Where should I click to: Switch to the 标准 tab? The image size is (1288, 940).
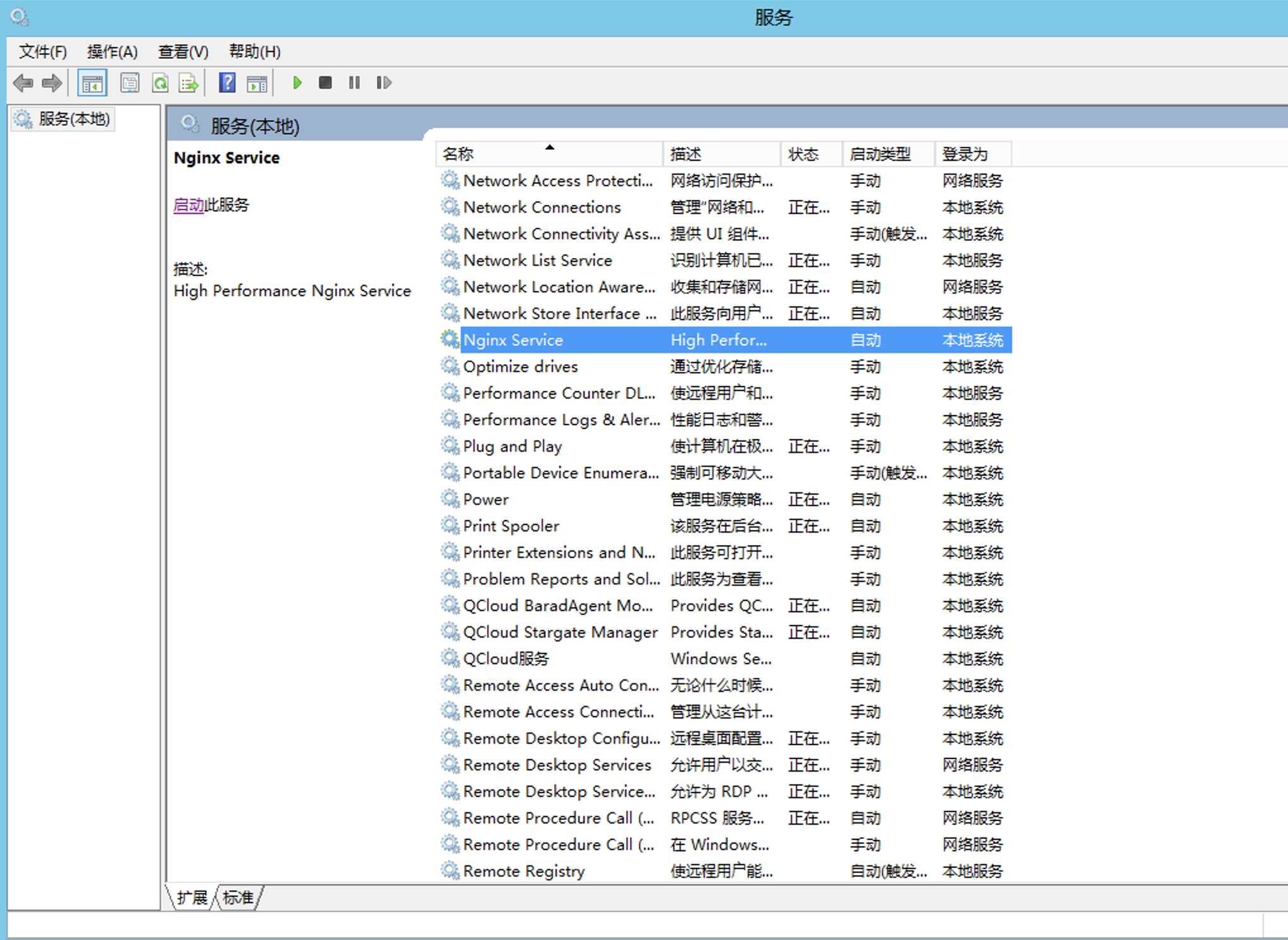[238, 898]
